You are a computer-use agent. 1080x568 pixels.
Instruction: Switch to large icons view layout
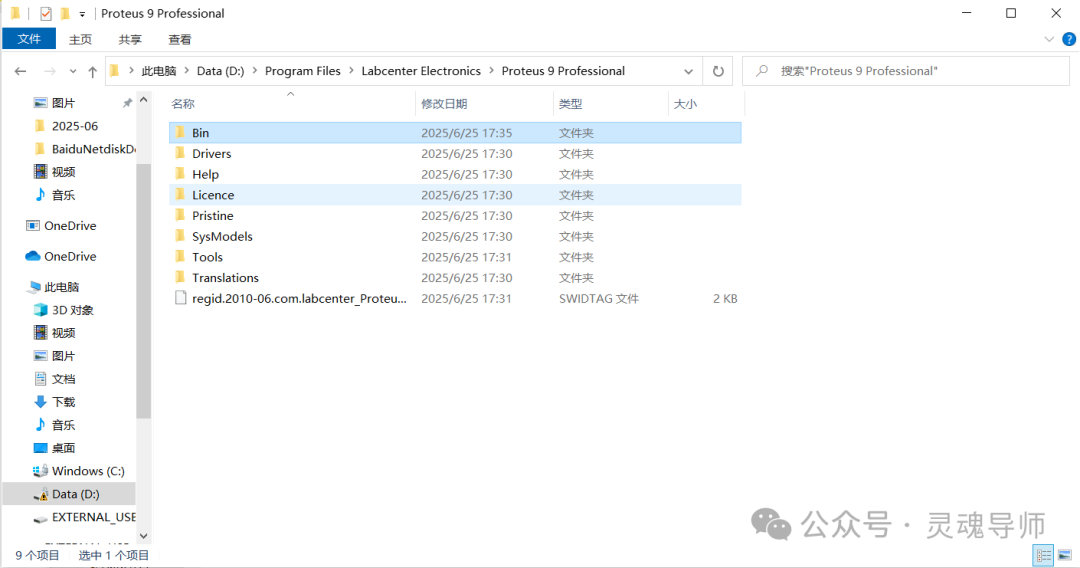[x=1064, y=555]
